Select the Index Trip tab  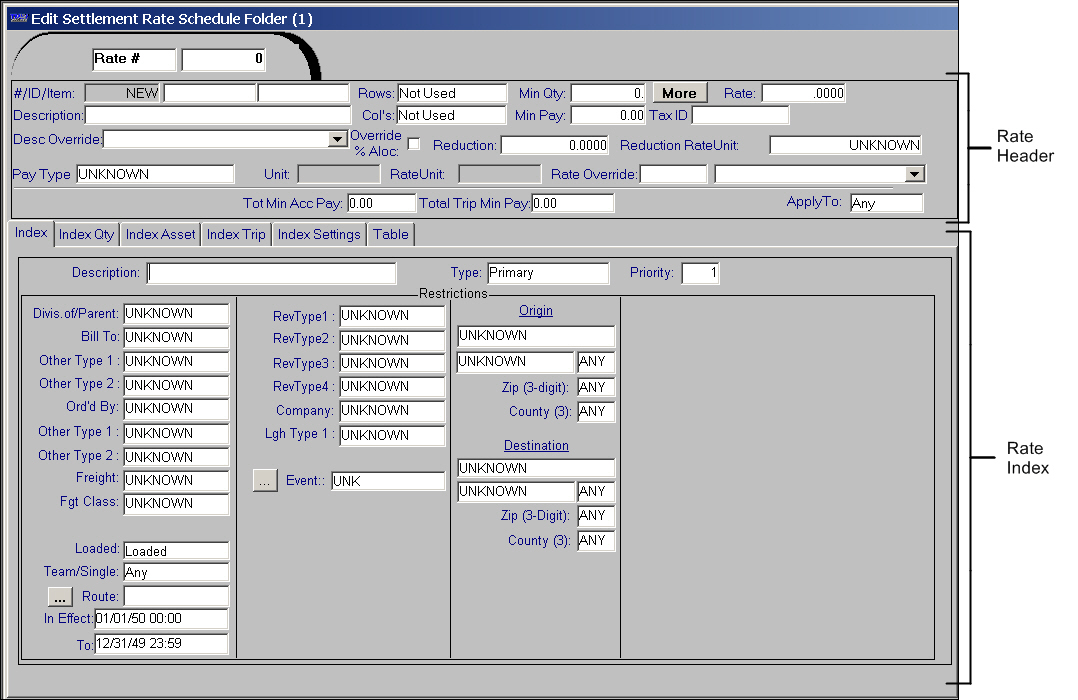click(236, 234)
